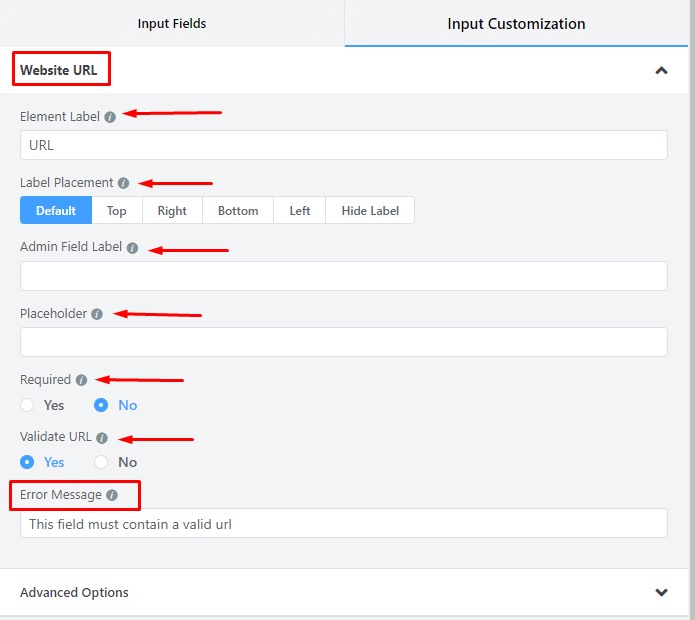Select Yes for Validate URL
Screen dimensions: 695x620
tap(28, 462)
